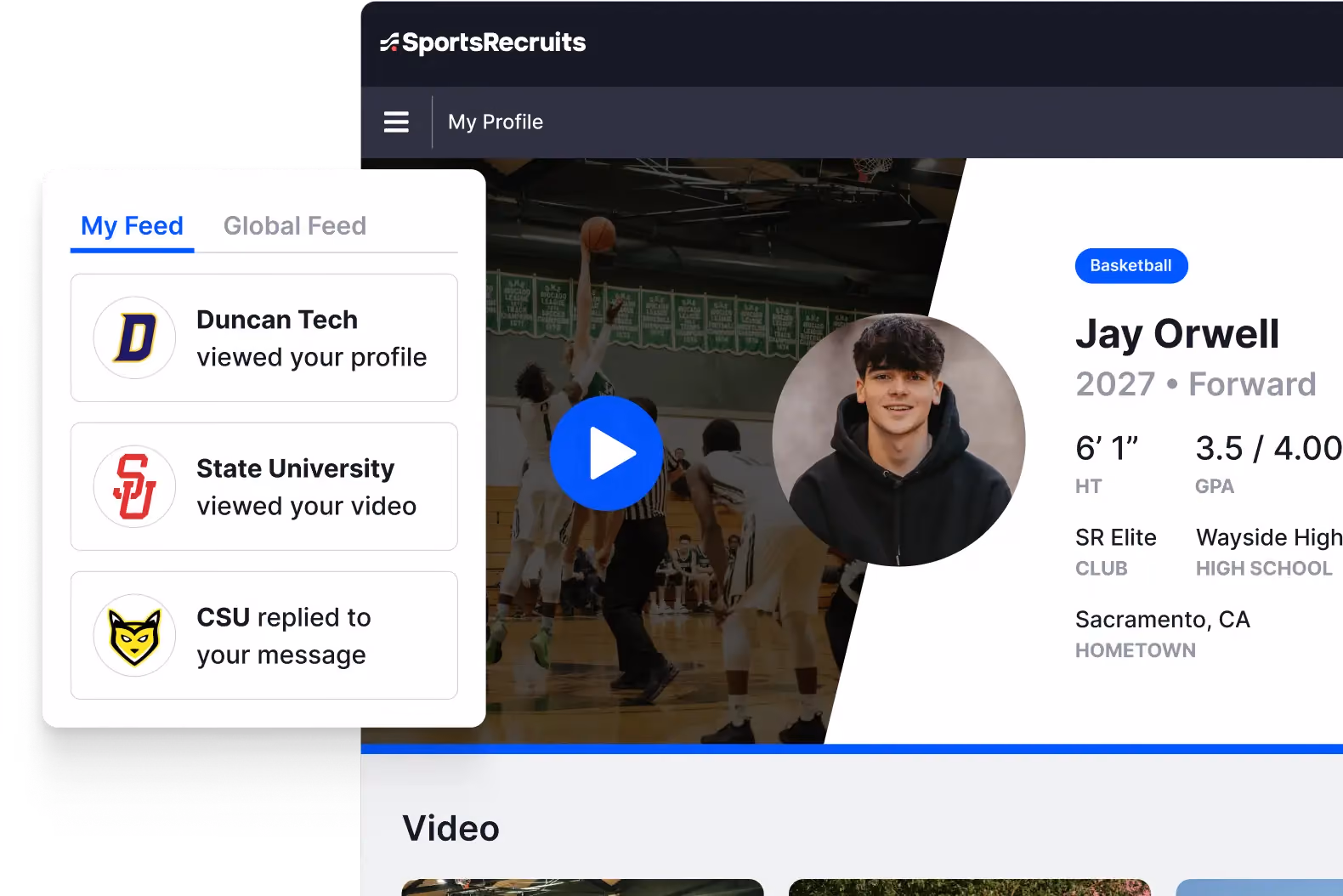Viewport: 1343px width, 896px height.
Task: Open Duncan Tech viewed your profile notification
Action: tap(264, 337)
